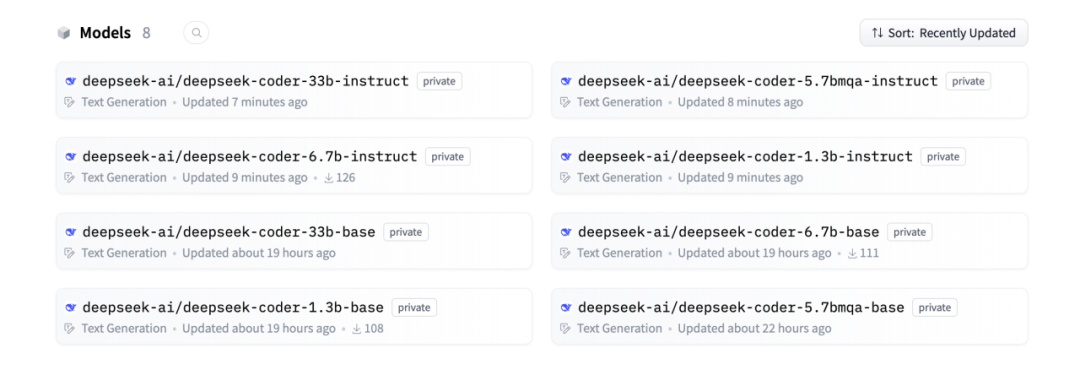Screen dimensions: 1080x381
Task: Click download icon beside 108 count
Action: click(x=357, y=329)
